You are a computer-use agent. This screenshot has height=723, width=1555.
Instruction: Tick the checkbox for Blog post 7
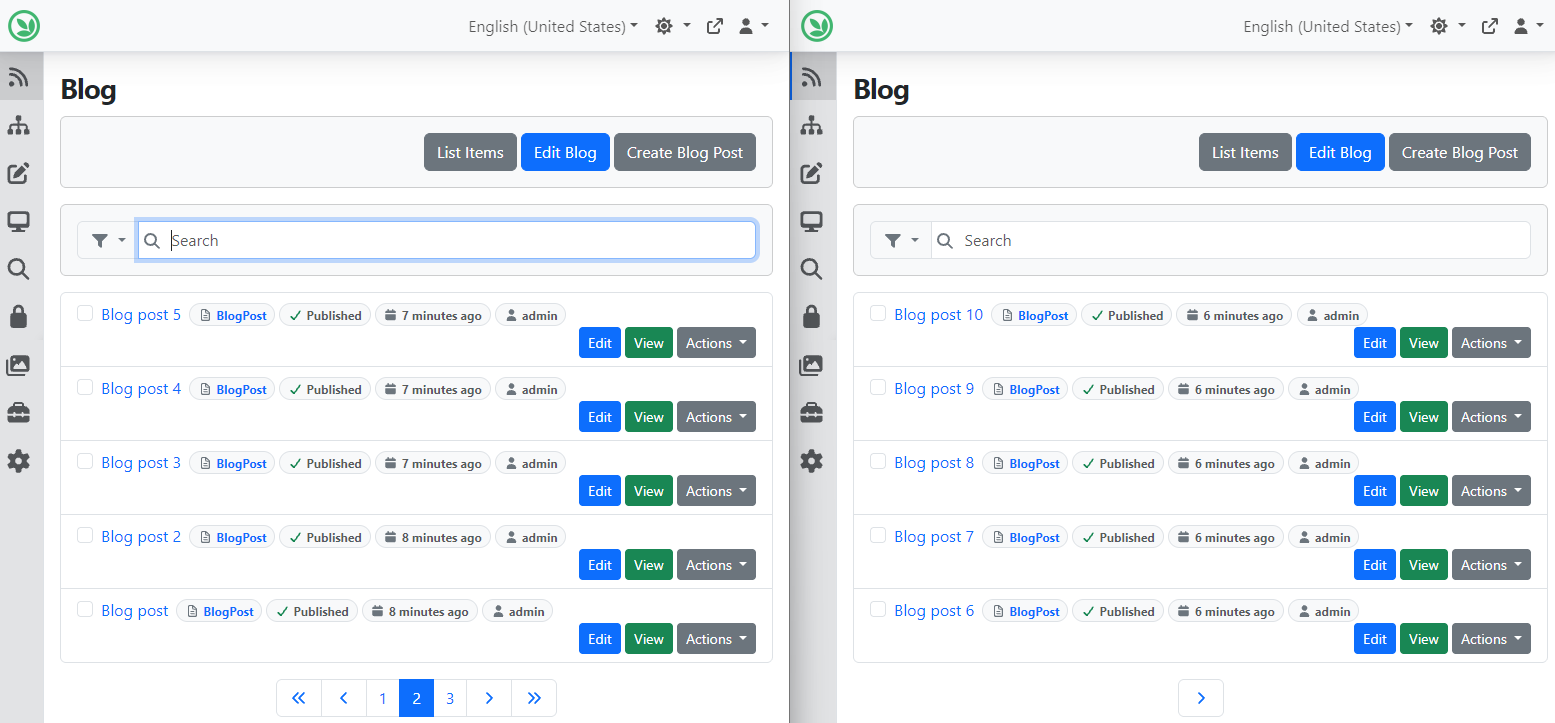(x=878, y=535)
